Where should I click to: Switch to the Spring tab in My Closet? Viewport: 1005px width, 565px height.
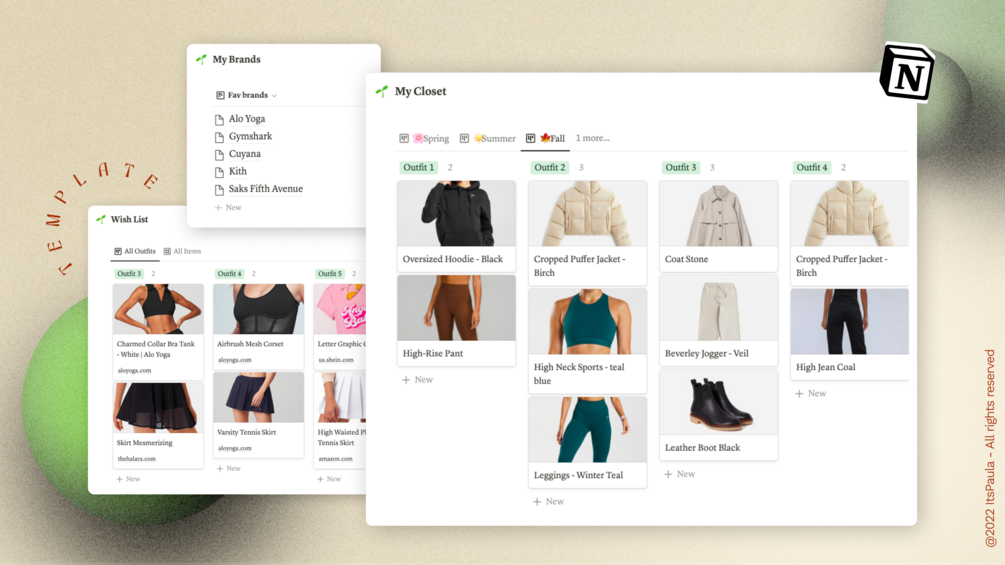pos(424,138)
